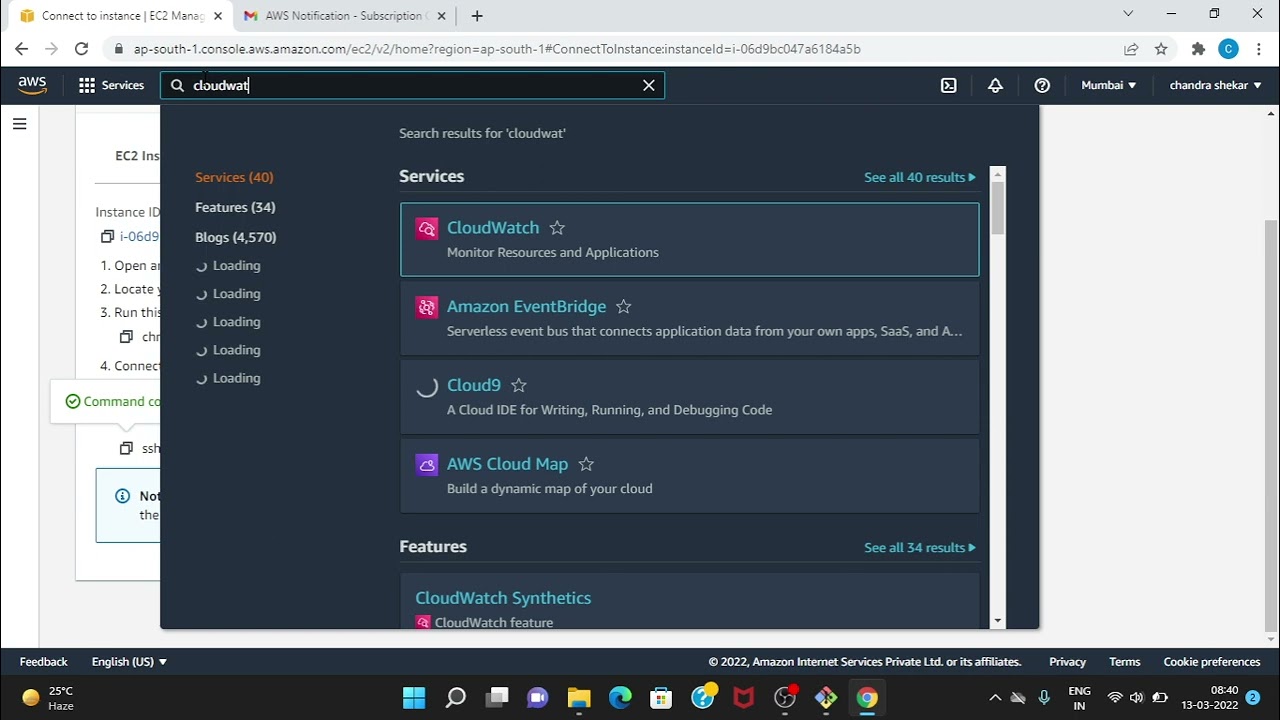This screenshot has height=720, width=1280.
Task: Clear the search box with X
Action: pyautogui.click(x=649, y=85)
